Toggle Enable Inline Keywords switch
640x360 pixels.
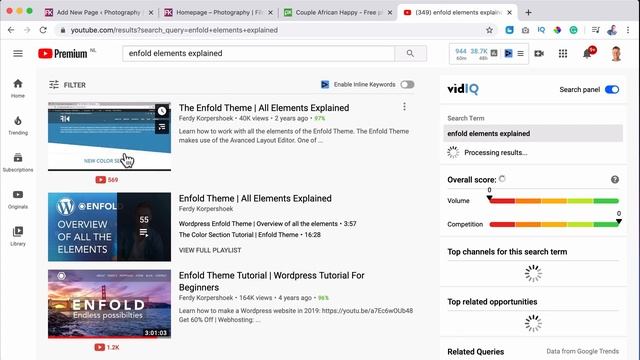point(407,84)
